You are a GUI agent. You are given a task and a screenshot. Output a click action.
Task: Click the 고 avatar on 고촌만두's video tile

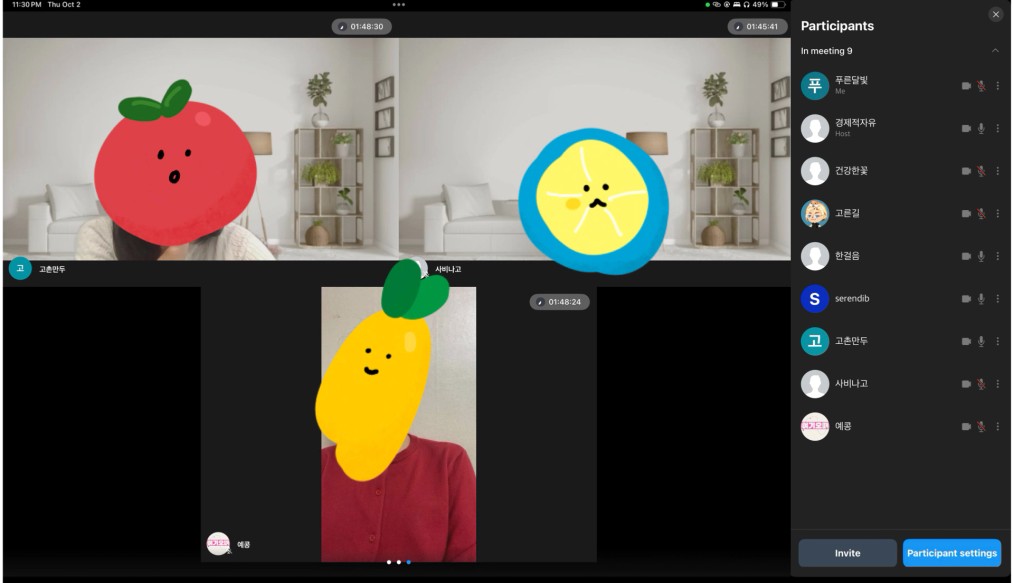point(20,268)
